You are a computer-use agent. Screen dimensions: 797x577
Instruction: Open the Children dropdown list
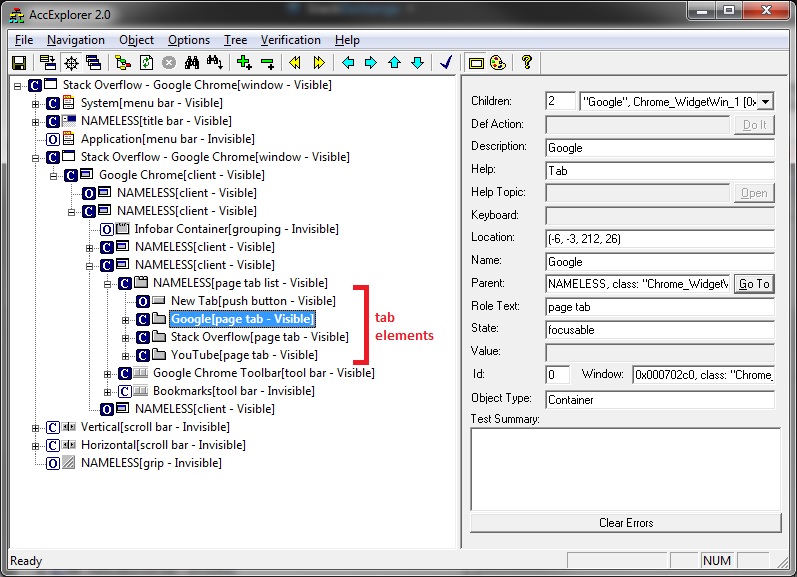(x=765, y=102)
